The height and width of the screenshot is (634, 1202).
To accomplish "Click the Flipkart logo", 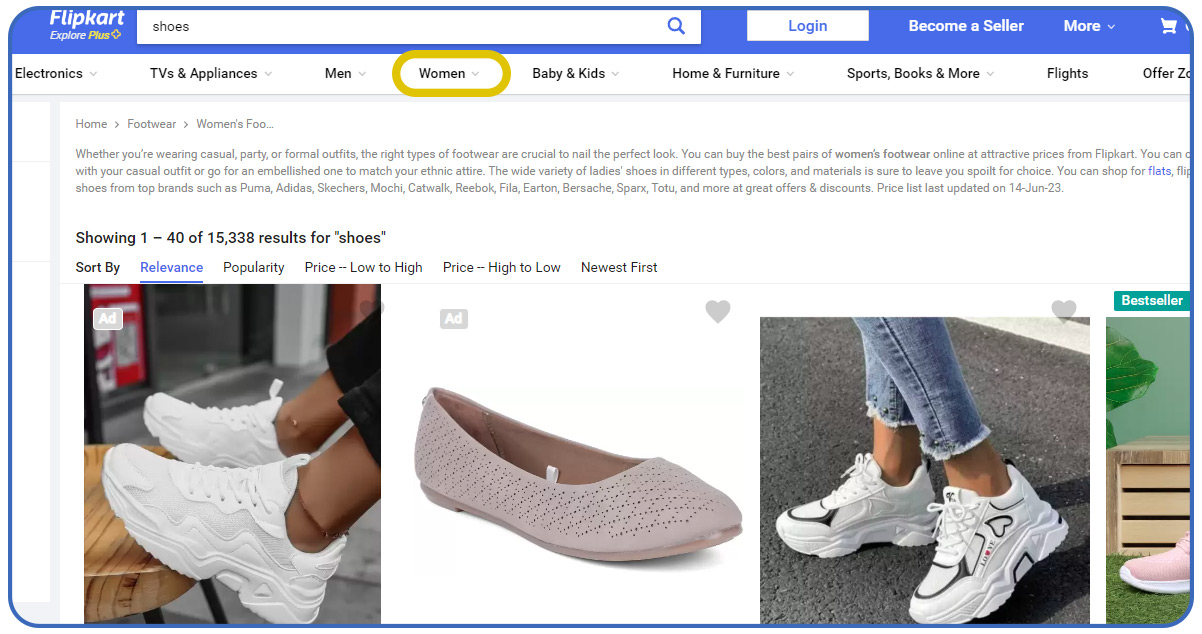I will click(x=87, y=18).
